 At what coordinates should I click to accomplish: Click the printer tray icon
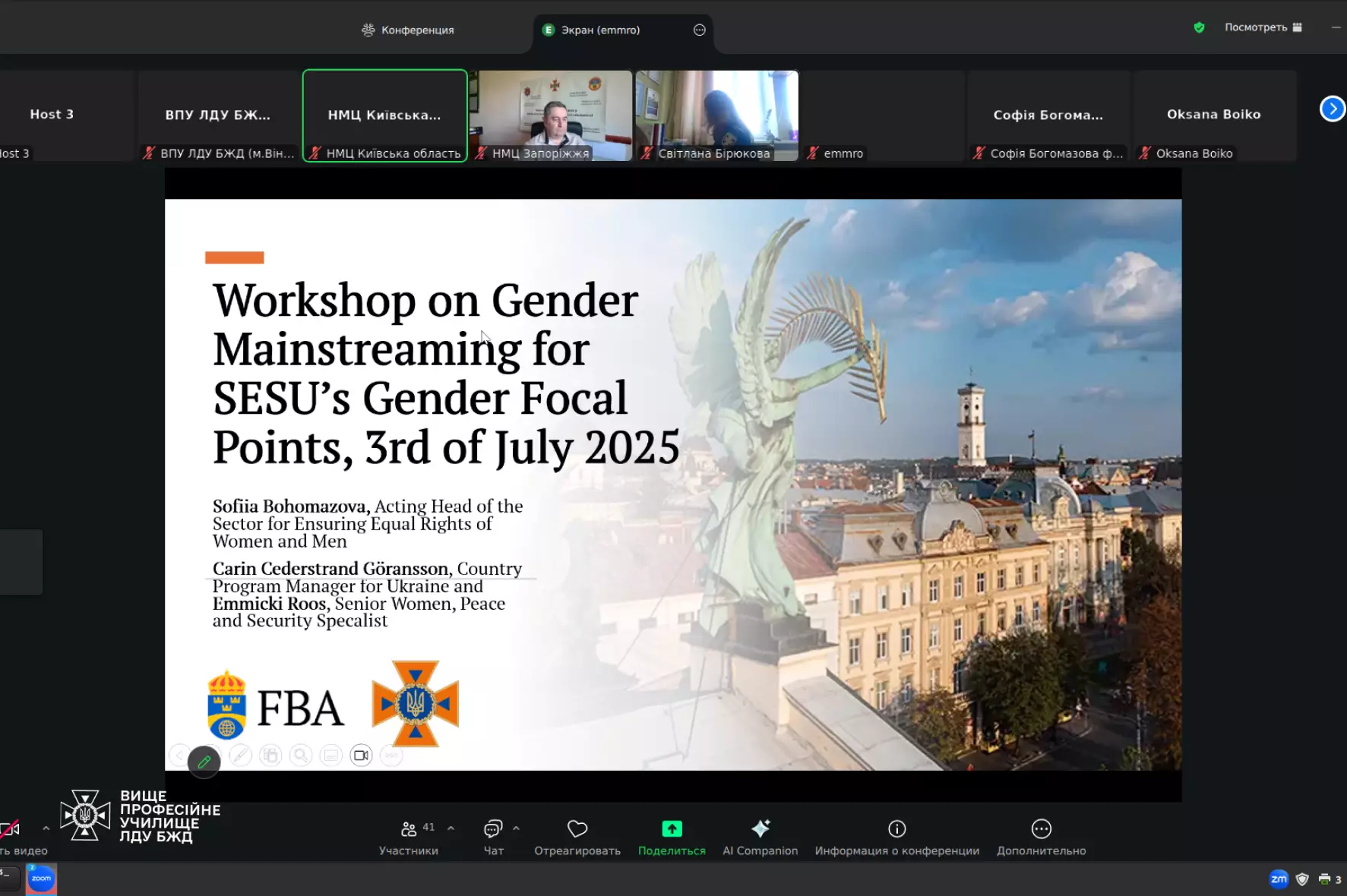1324,879
